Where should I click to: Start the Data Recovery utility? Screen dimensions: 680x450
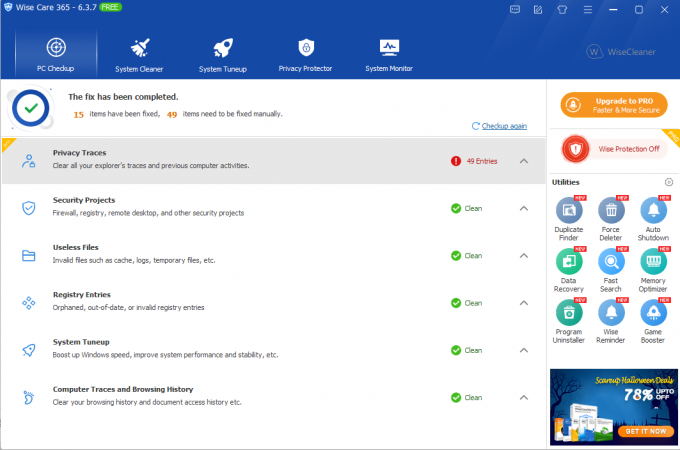[569, 270]
